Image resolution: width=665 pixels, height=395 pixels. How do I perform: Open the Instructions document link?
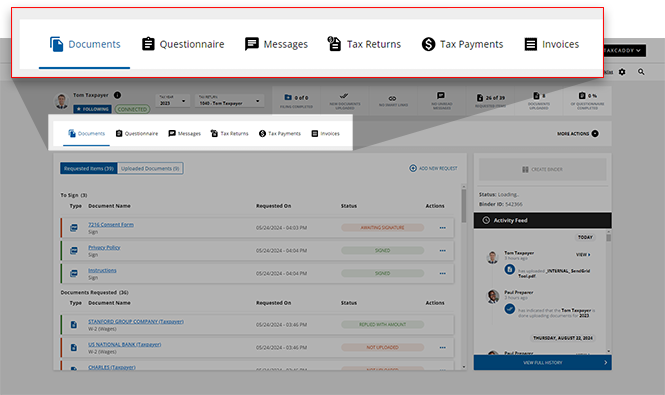click(102, 270)
